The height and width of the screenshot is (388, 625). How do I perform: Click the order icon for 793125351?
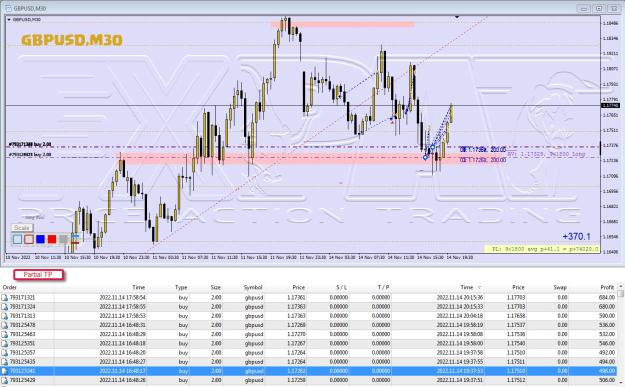pos(5,343)
